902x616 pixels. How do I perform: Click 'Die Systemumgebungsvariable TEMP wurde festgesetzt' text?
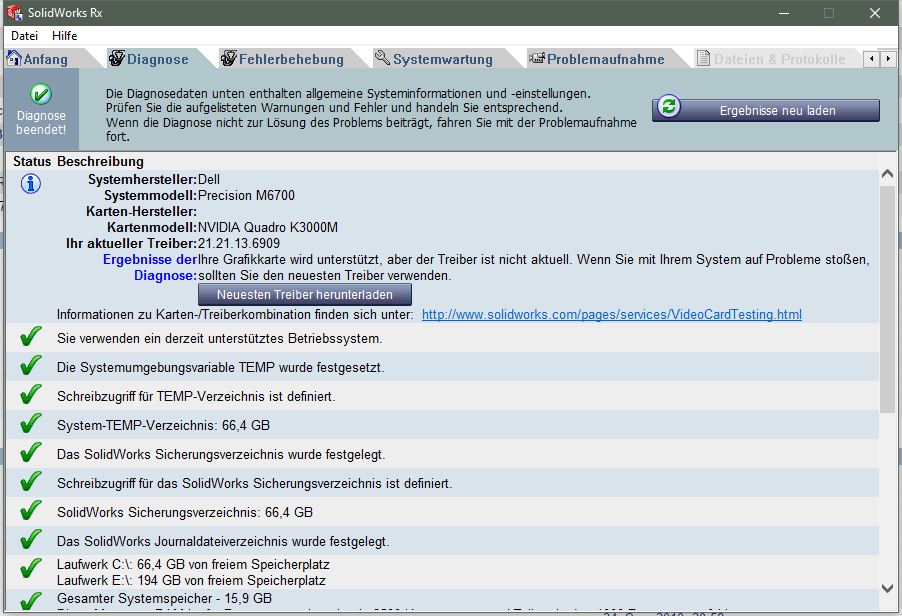220,367
